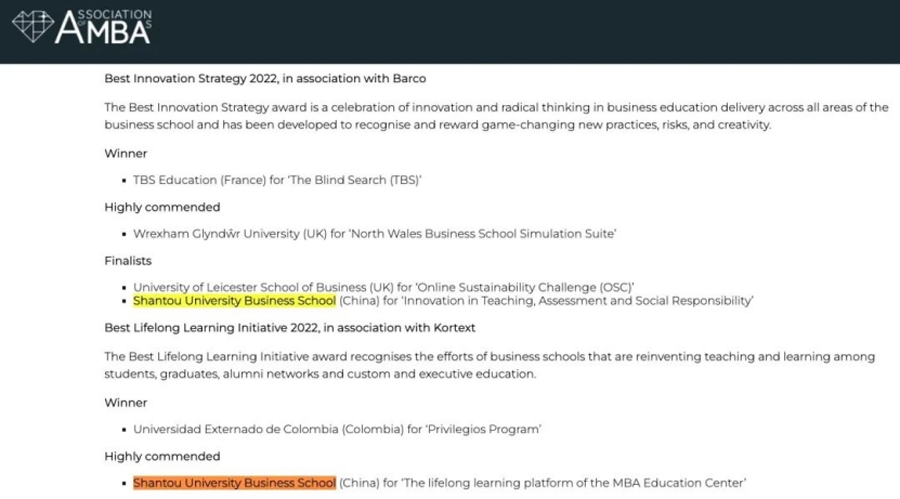Click the yellow-highlighted Shantou University Business School
Viewport: 900px width, 499px height.
click(234, 300)
